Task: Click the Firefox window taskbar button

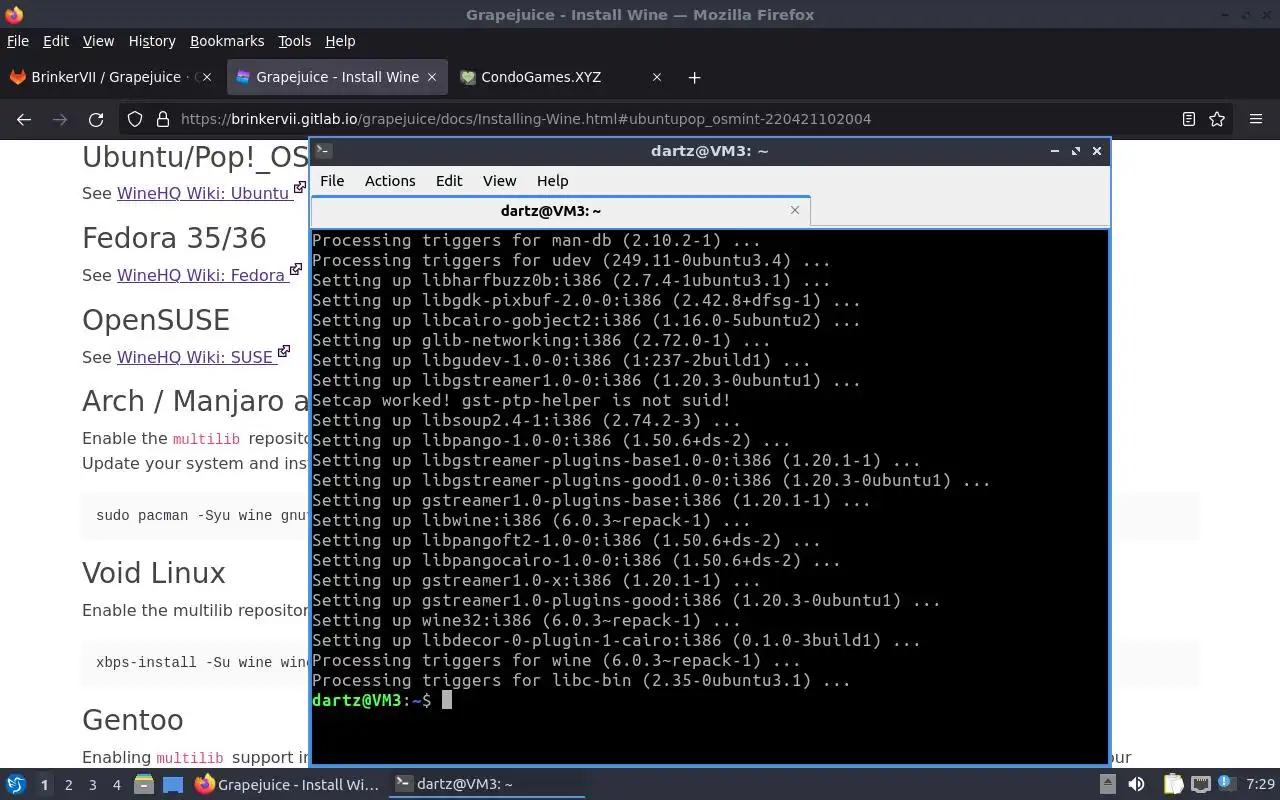Action: pyautogui.click(x=287, y=785)
